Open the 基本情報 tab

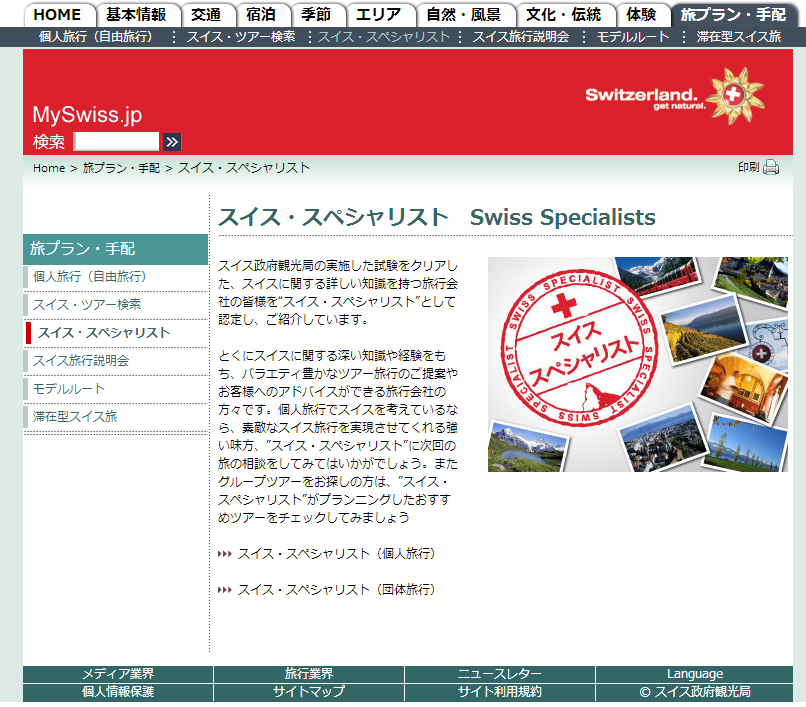coord(137,14)
